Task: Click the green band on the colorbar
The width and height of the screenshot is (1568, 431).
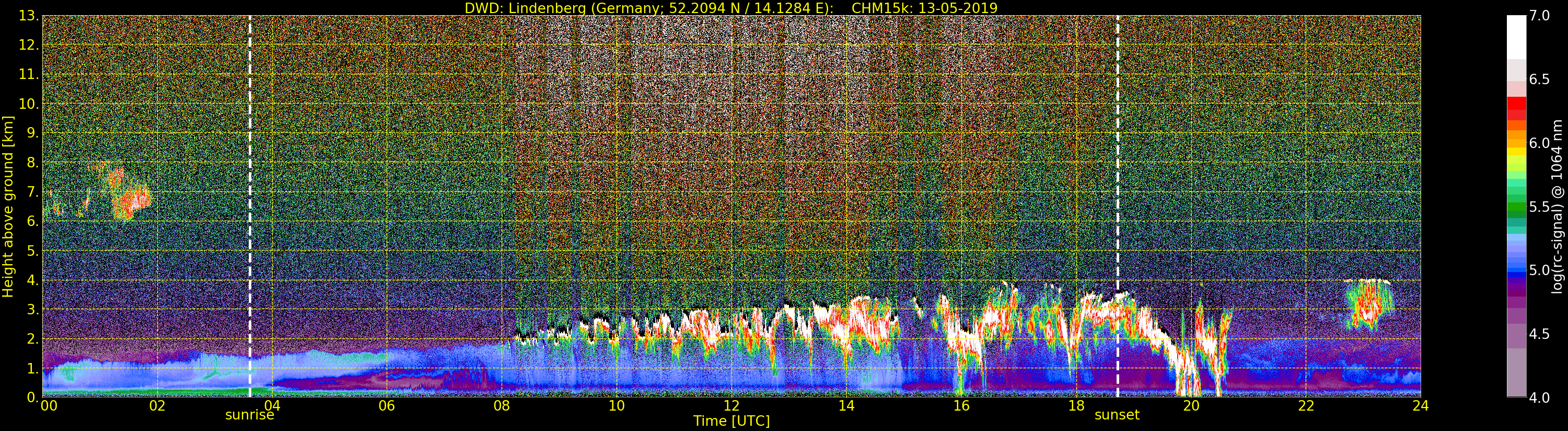Action: point(1516,207)
